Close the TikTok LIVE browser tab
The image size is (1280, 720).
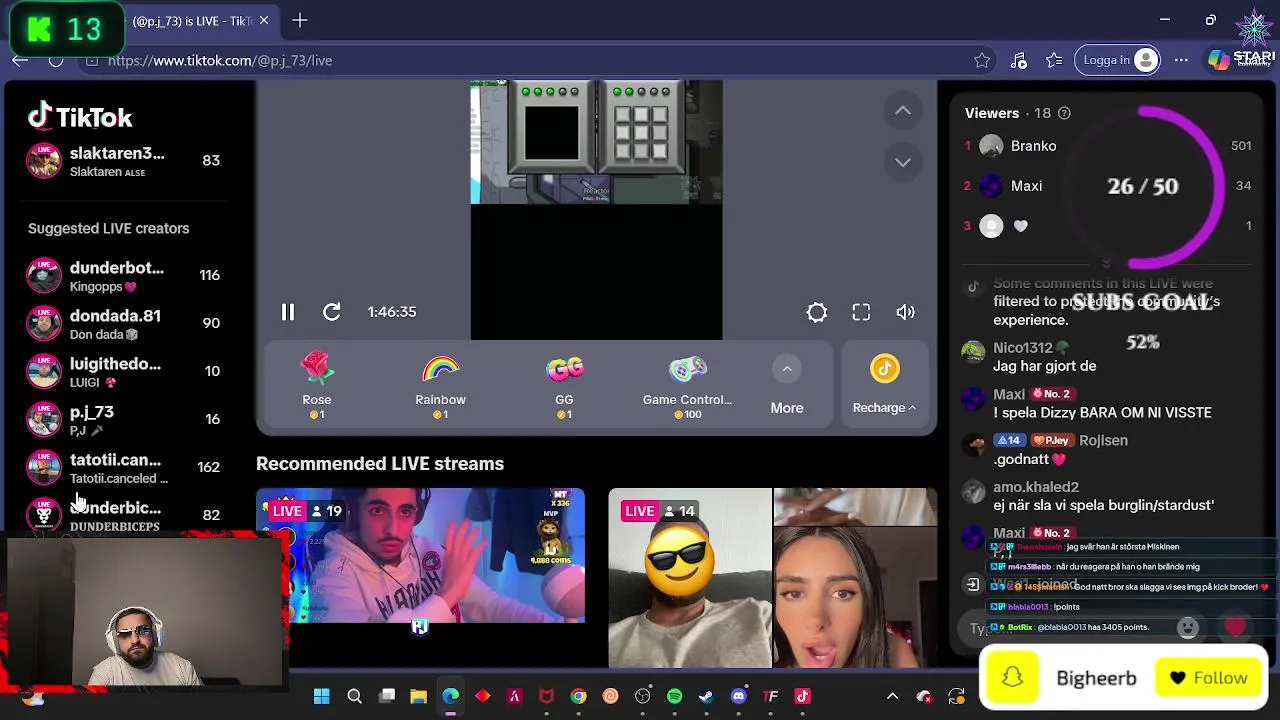(264, 20)
